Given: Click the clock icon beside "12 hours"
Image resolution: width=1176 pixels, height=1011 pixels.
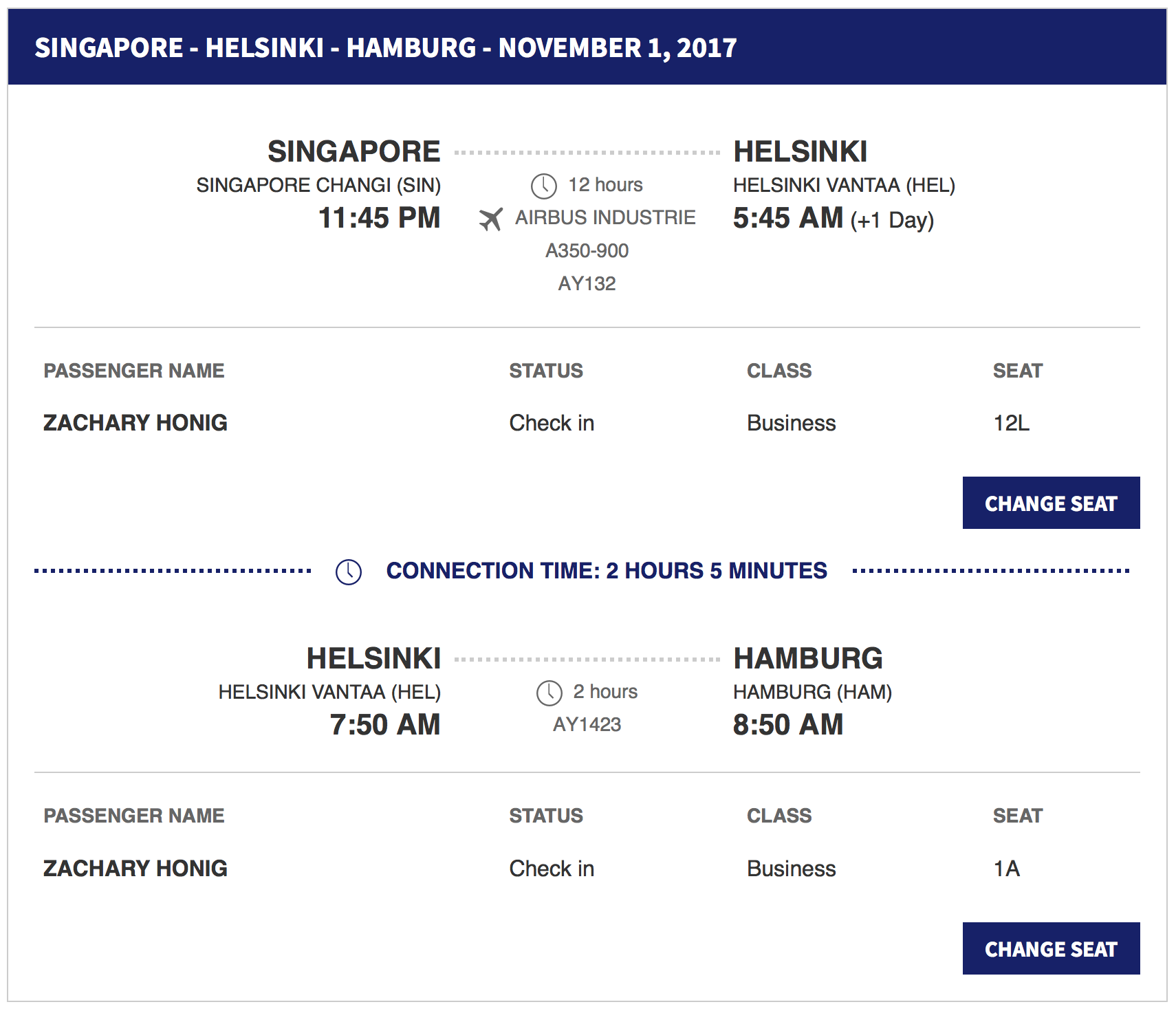Looking at the screenshot, I should [x=543, y=186].
